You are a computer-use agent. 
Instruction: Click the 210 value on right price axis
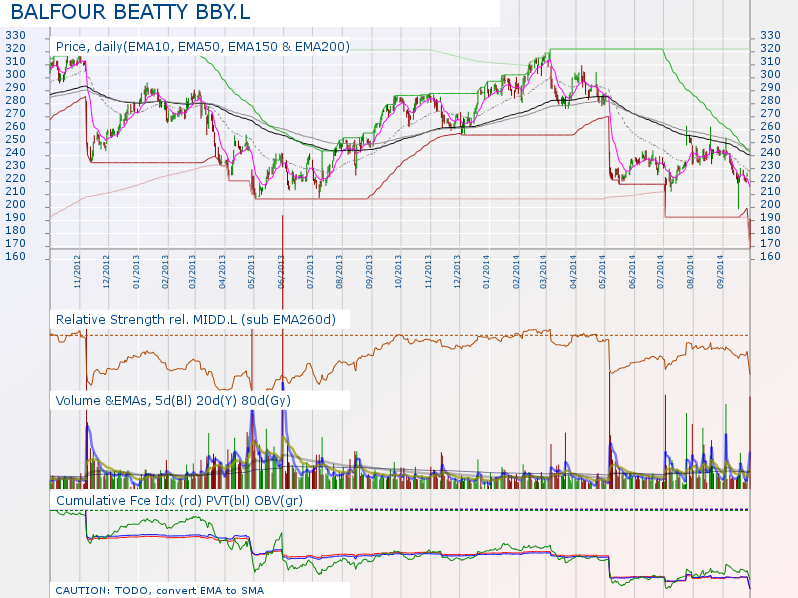pyautogui.click(x=771, y=191)
